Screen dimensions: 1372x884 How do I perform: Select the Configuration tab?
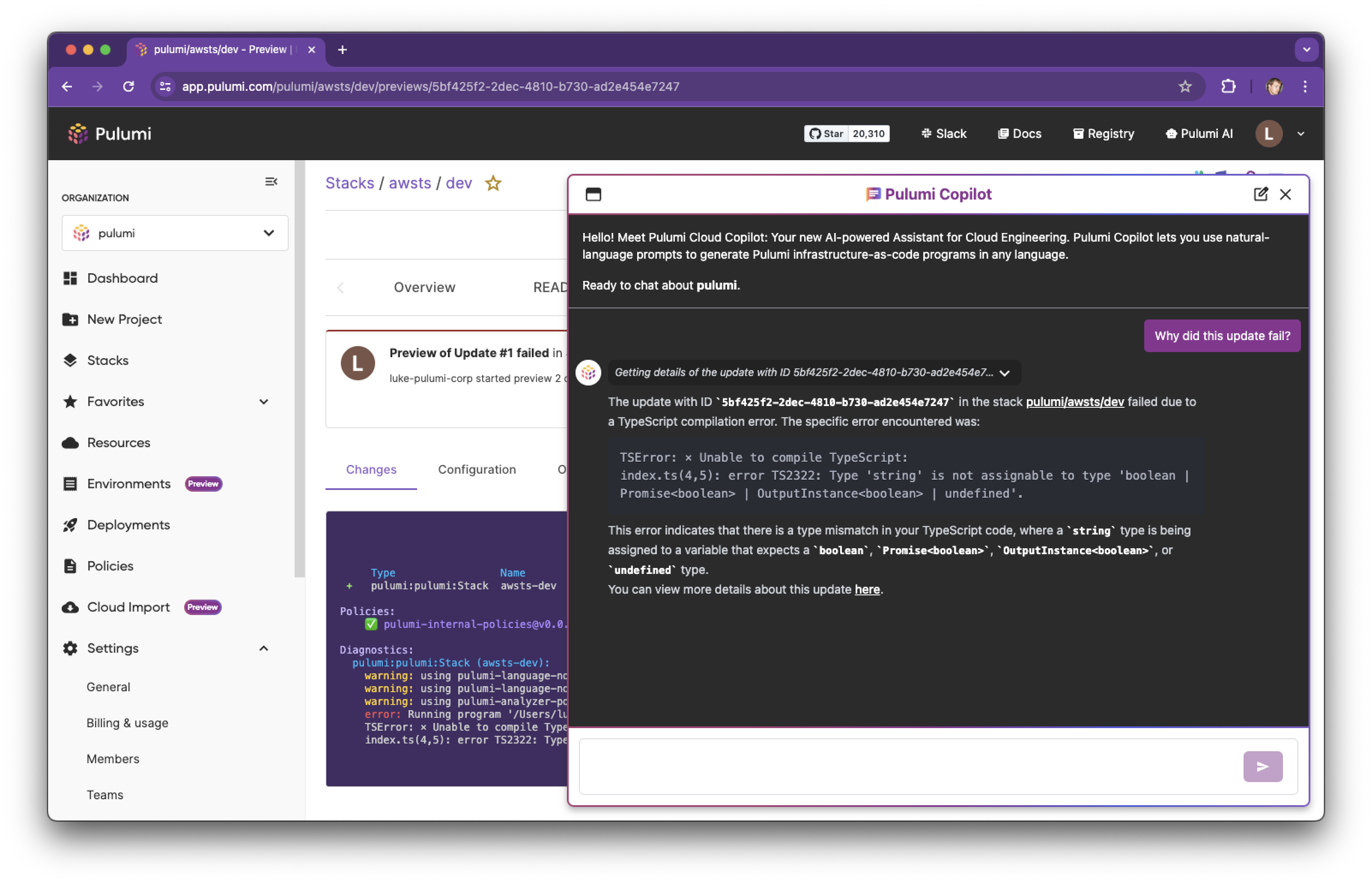[477, 469]
